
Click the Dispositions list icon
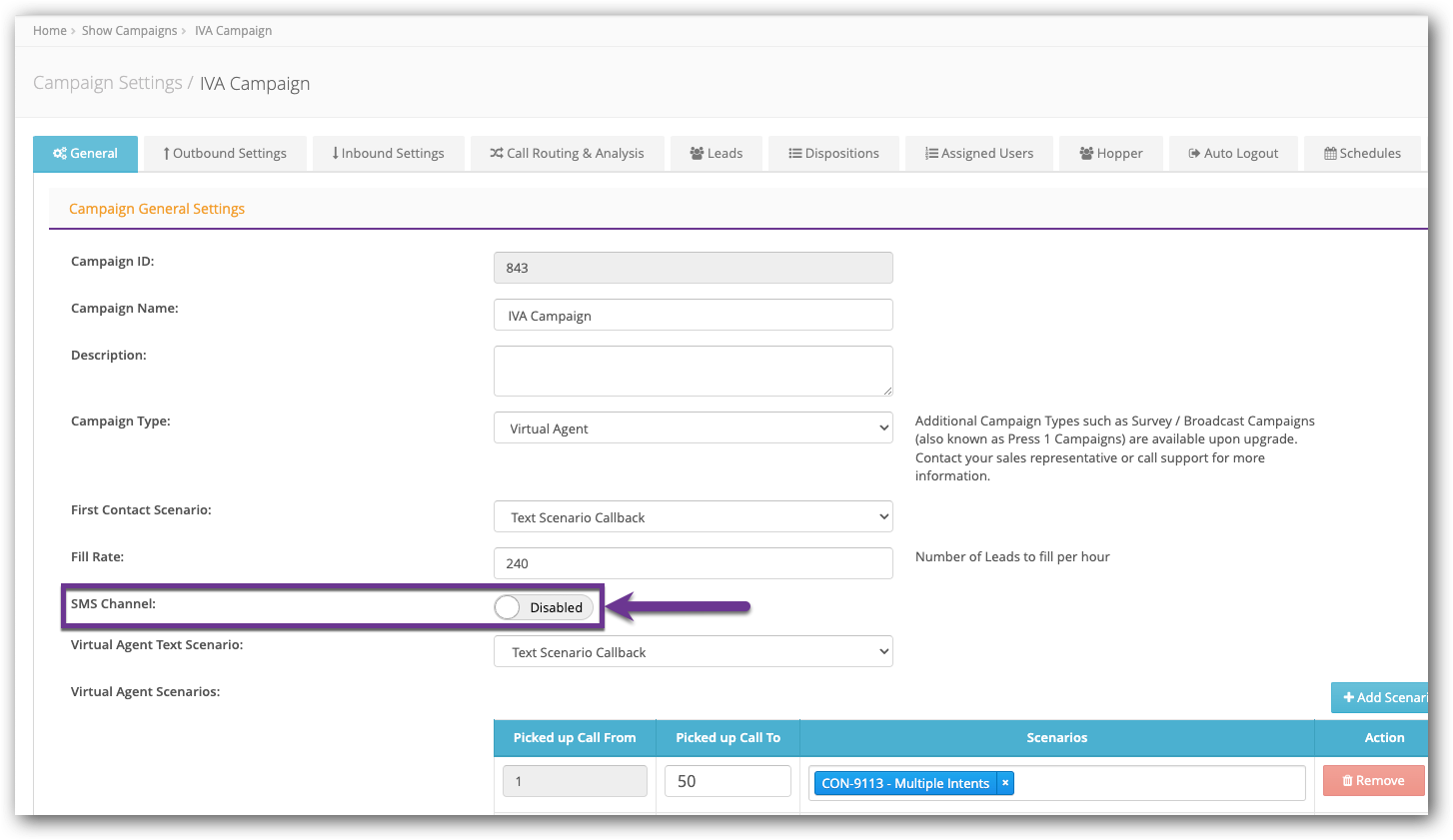point(795,153)
